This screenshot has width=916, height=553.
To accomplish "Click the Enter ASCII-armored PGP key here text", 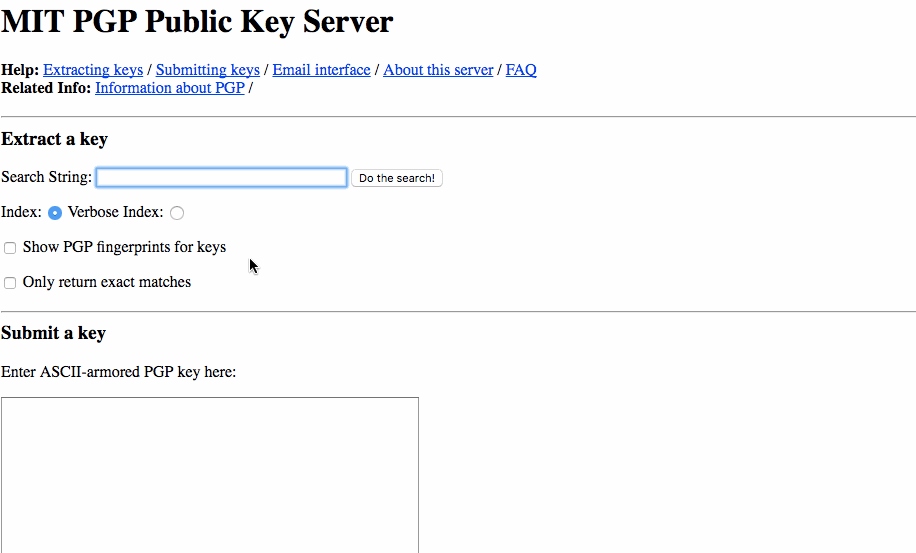I will pos(119,372).
